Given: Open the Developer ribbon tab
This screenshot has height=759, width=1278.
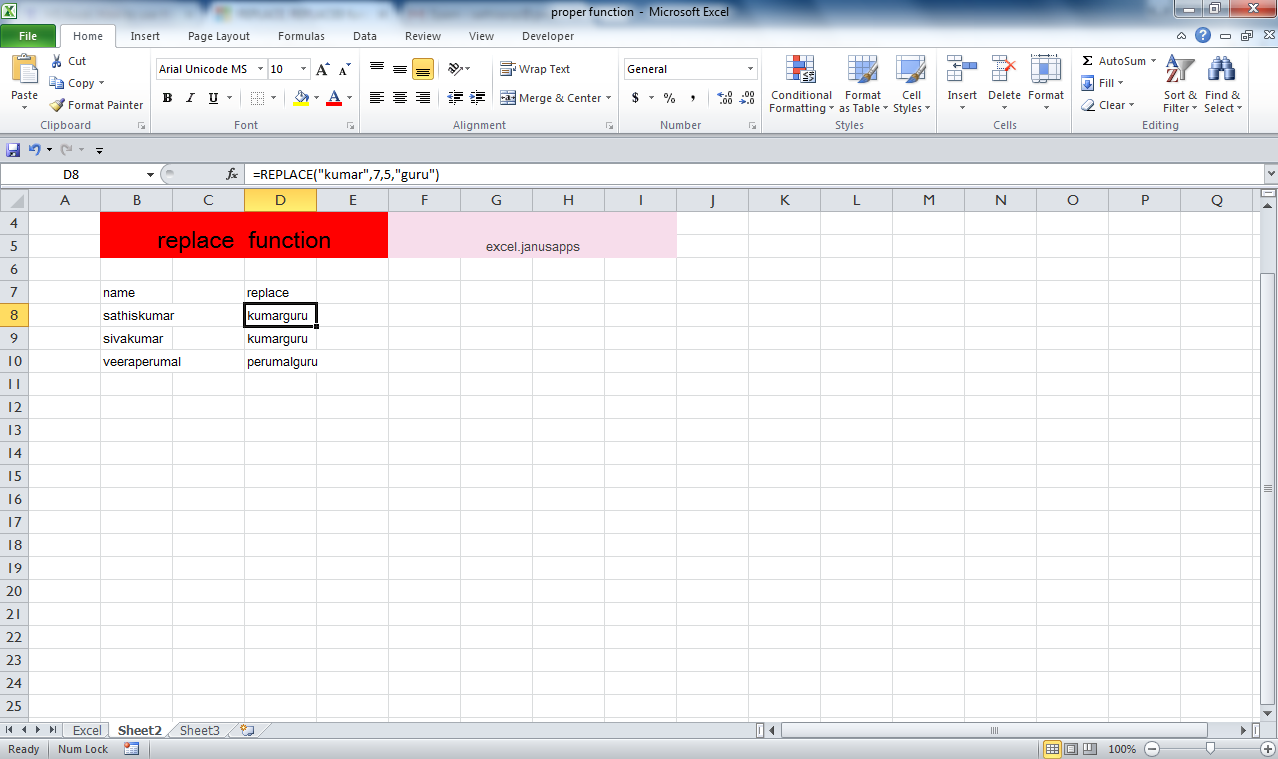Looking at the screenshot, I should click(548, 36).
